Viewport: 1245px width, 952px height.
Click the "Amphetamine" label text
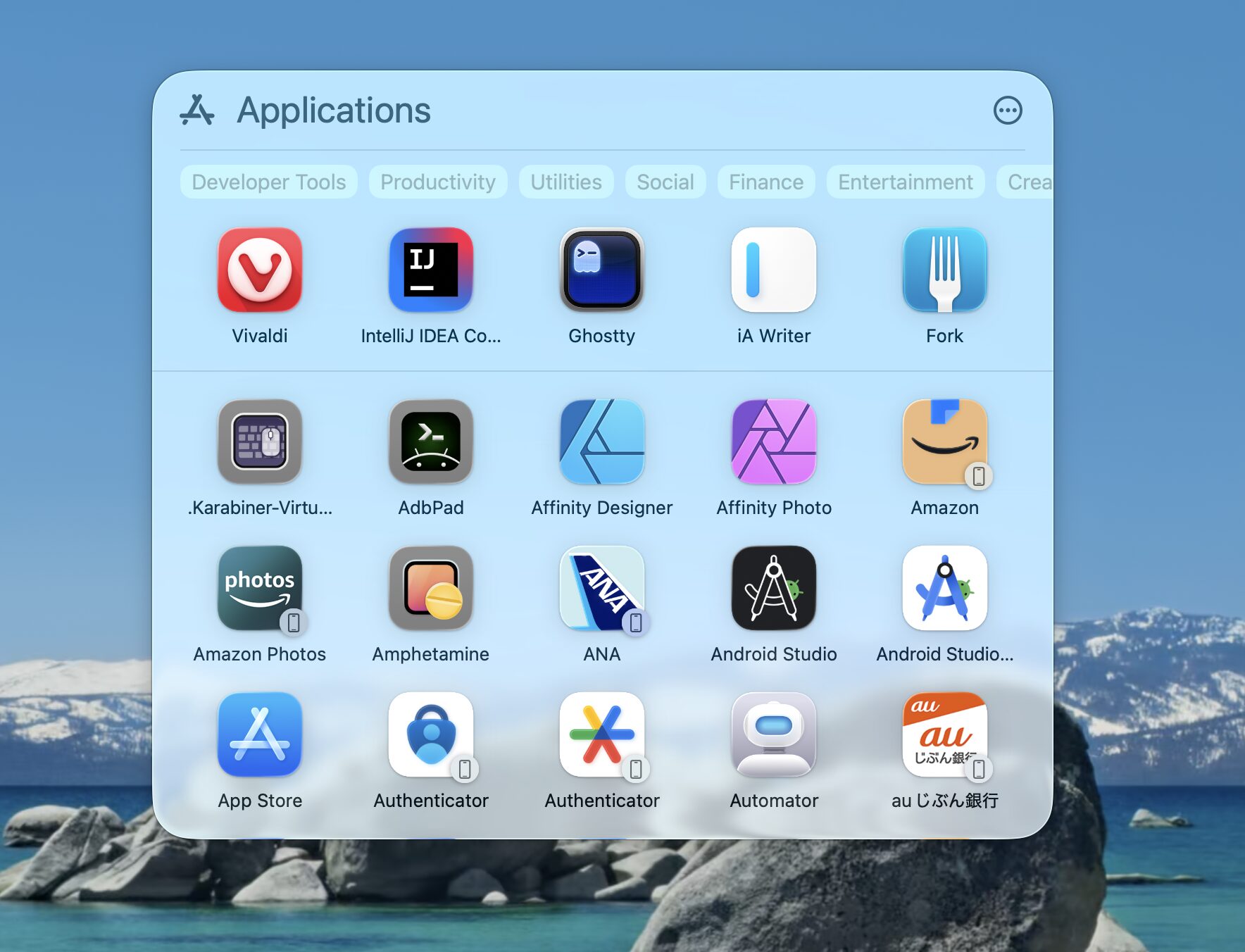tap(431, 654)
